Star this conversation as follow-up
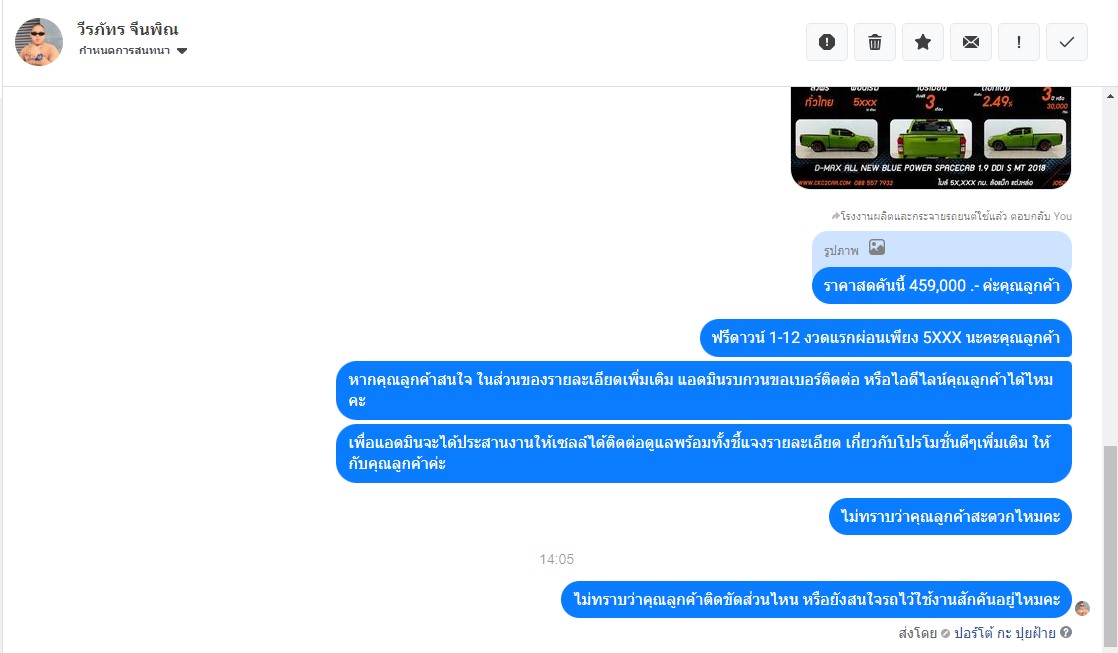 pyautogui.click(x=923, y=42)
